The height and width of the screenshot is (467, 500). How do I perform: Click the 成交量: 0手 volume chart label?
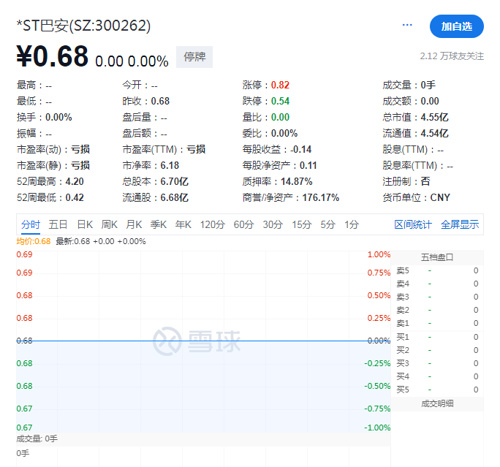[37, 439]
